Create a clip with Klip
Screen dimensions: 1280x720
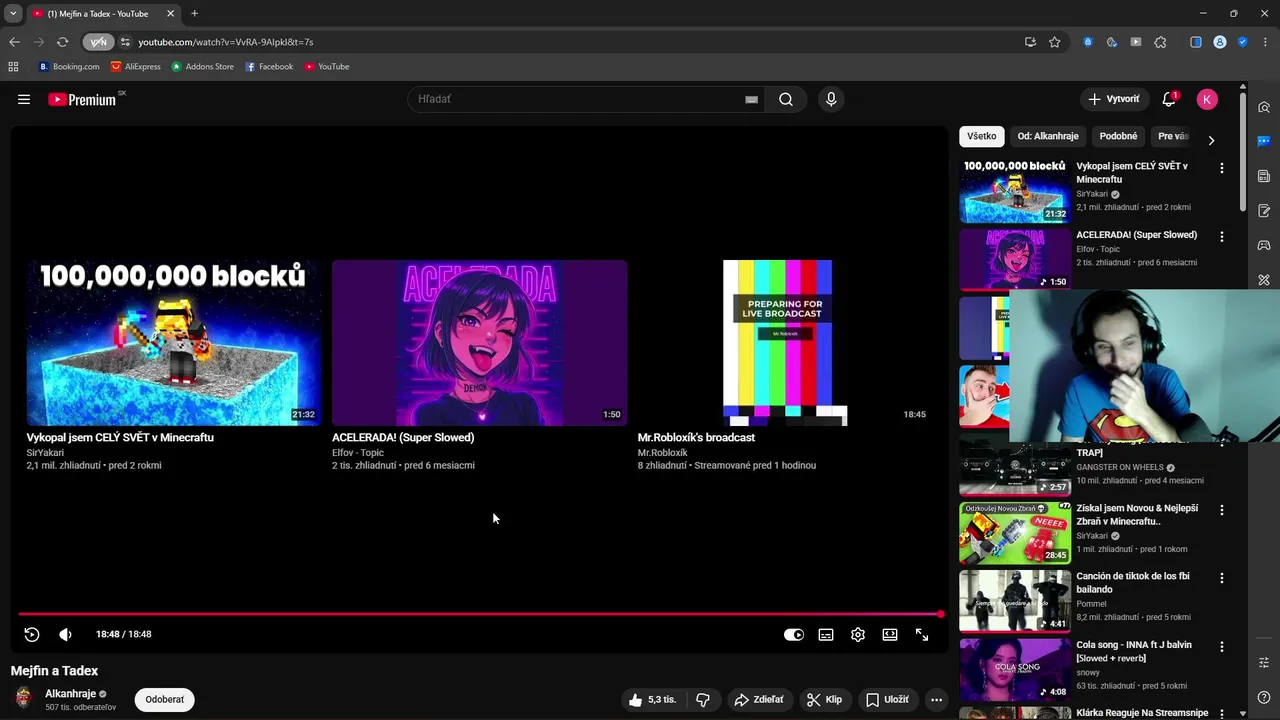pos(825,700)
